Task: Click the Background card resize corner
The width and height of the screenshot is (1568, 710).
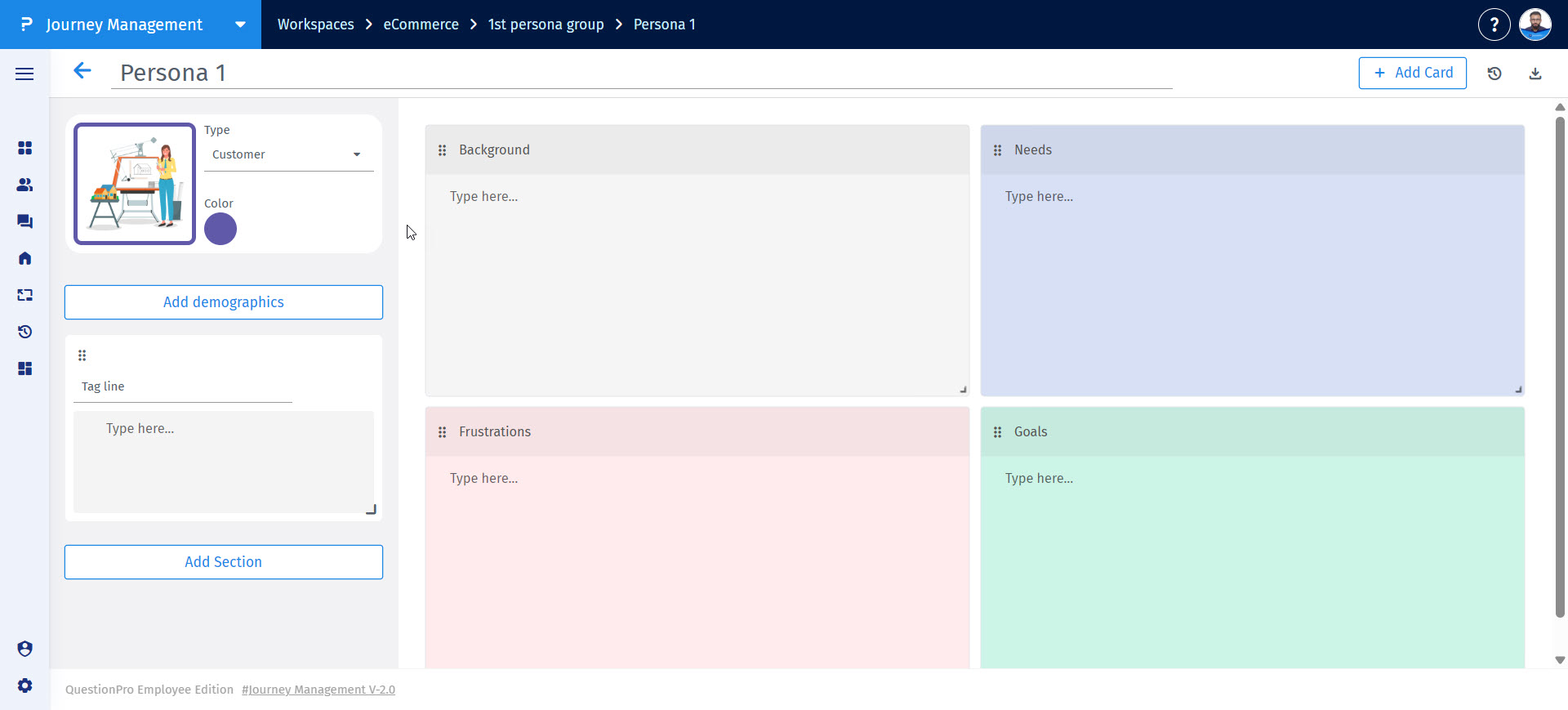Action: (963, 390)
